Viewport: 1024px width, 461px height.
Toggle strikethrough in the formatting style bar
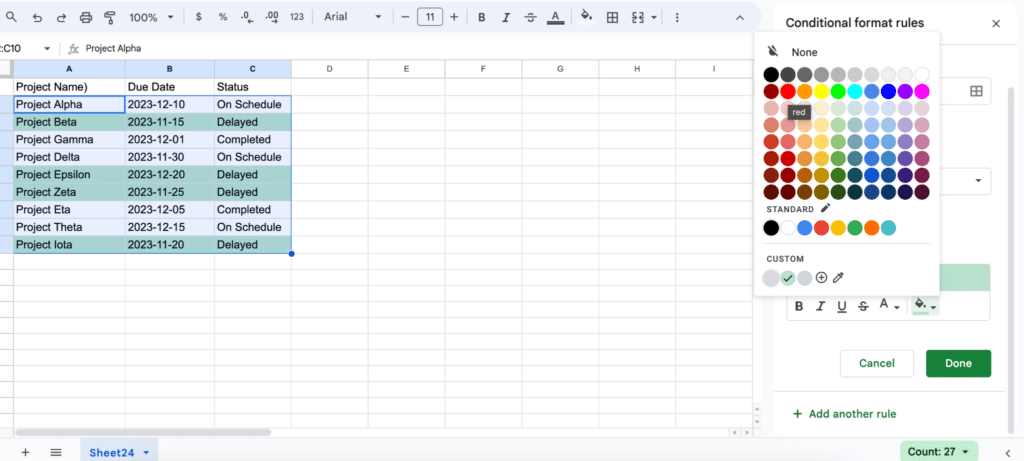click(x=863, y=306)
